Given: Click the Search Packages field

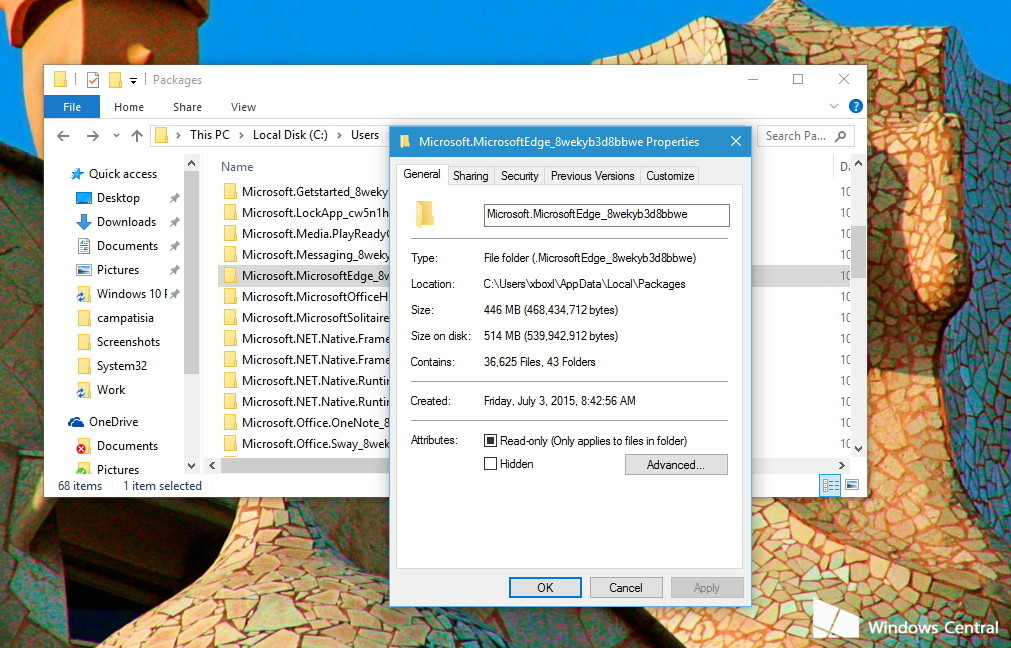Looking at the screenshot, I should tap(805, 136).
